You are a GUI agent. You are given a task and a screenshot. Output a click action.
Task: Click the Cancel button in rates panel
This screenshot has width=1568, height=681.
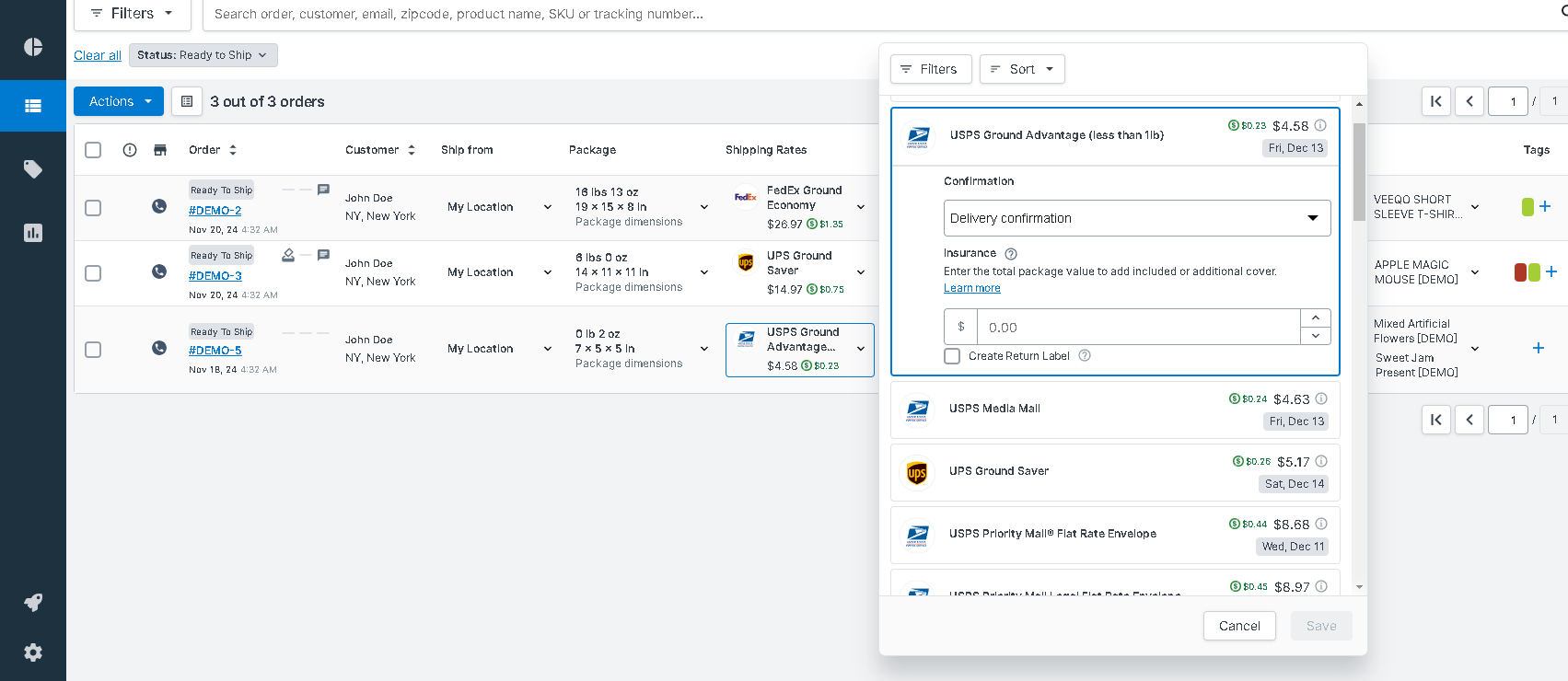point(1239,626)
